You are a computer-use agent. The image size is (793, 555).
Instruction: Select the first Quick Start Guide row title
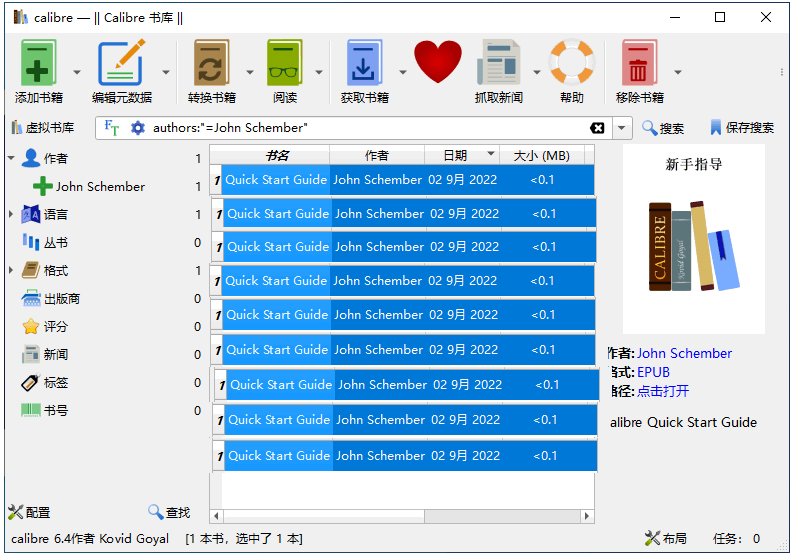(x=276, y=180)
